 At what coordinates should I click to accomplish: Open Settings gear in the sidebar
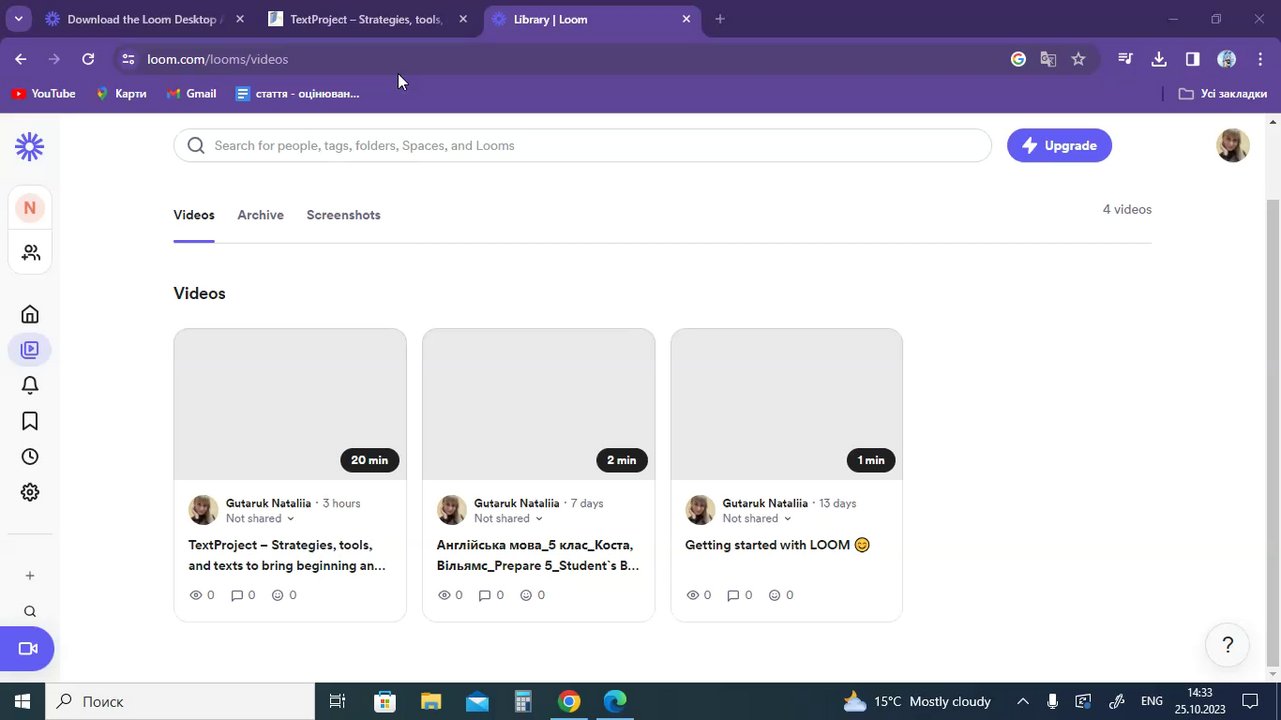(30, 492)
